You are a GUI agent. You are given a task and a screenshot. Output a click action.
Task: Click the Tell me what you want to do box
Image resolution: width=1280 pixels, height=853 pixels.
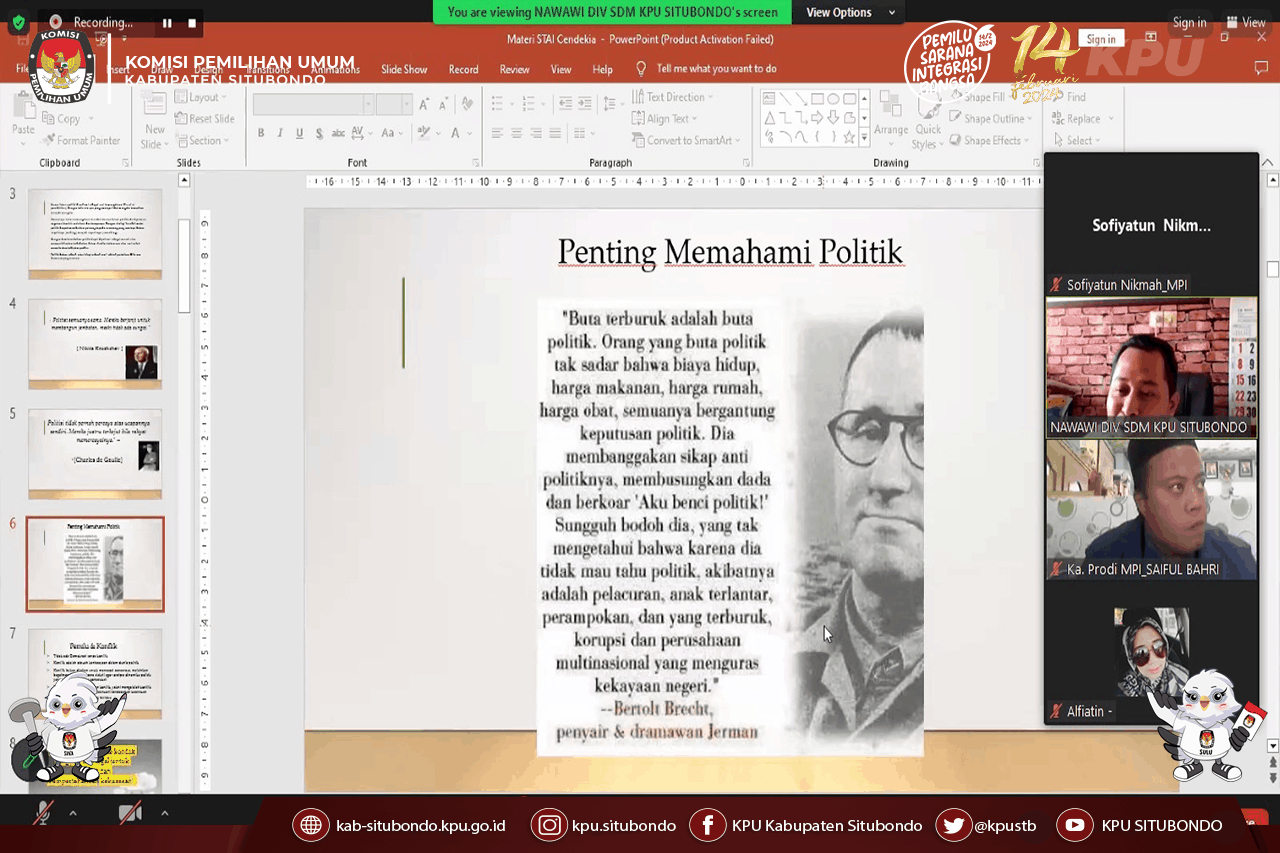716,69
